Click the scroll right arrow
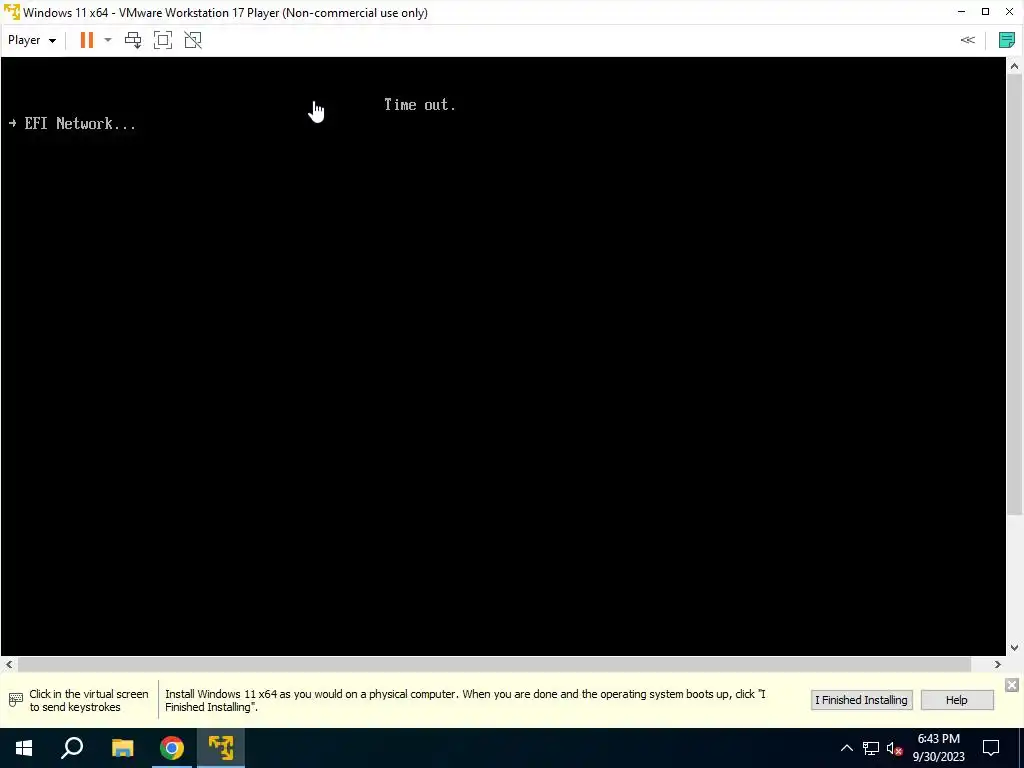The width and height of the screenshot is (1024, 768). point(997,664)
